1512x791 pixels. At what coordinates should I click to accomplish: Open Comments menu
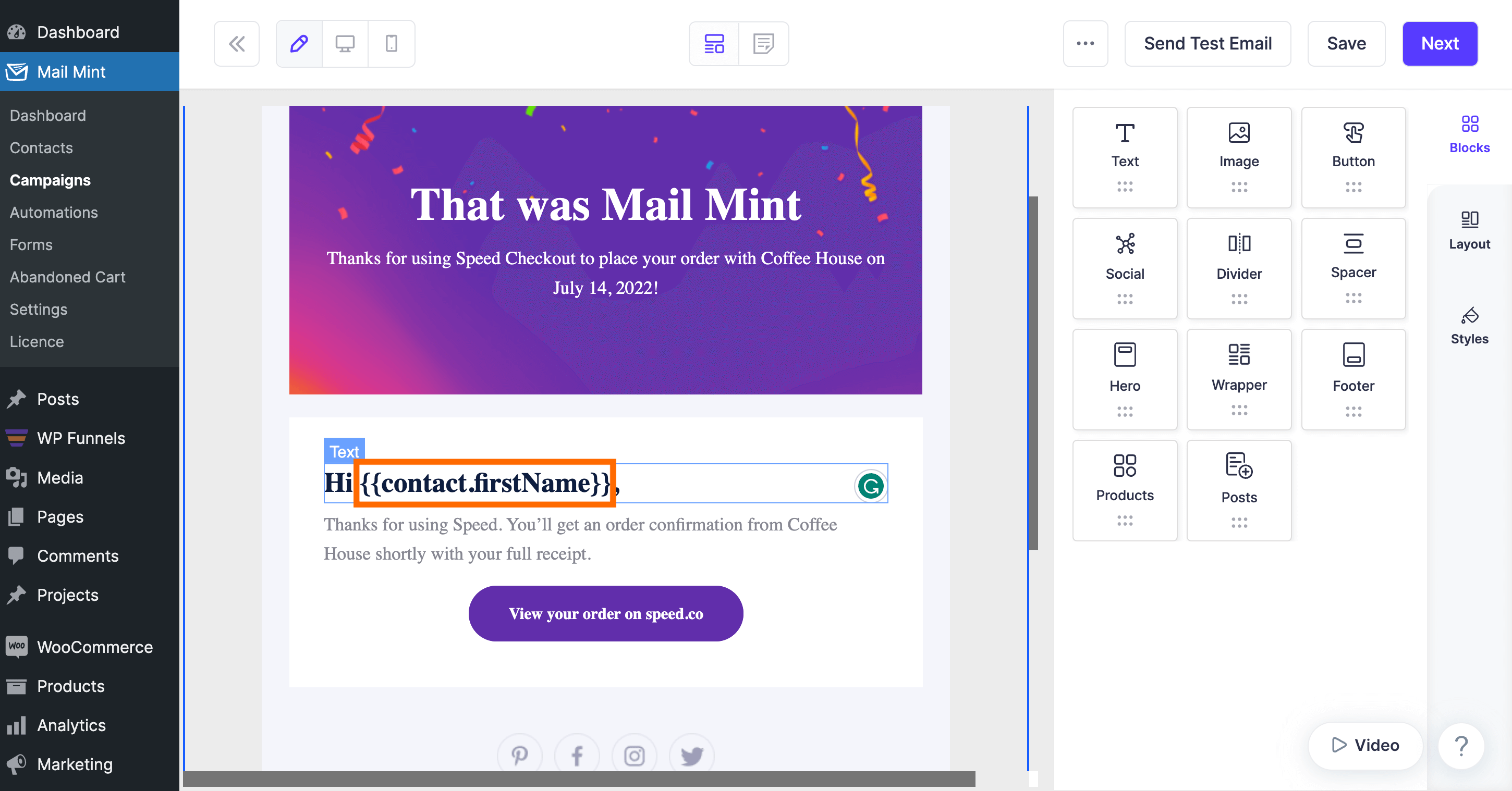click(89, 555)
